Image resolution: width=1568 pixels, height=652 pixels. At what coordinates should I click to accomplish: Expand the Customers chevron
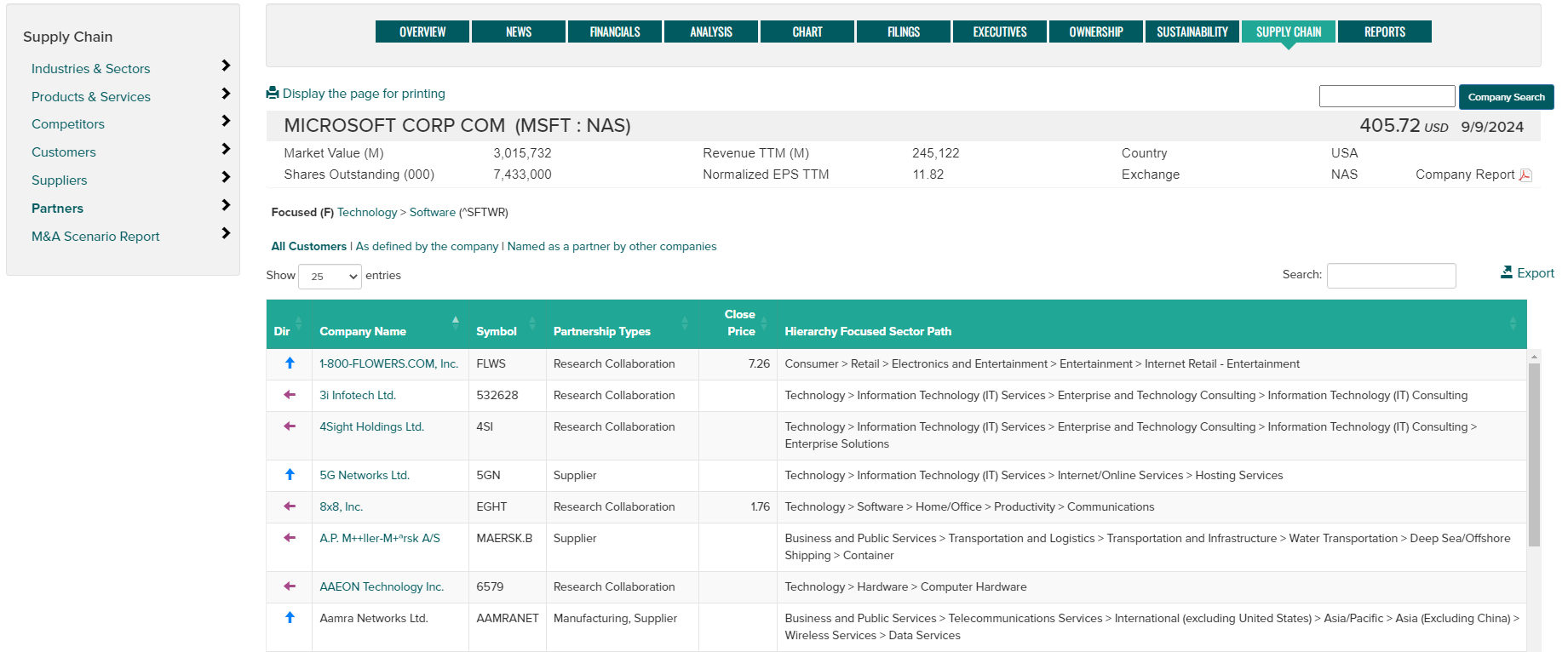[226, 149]
